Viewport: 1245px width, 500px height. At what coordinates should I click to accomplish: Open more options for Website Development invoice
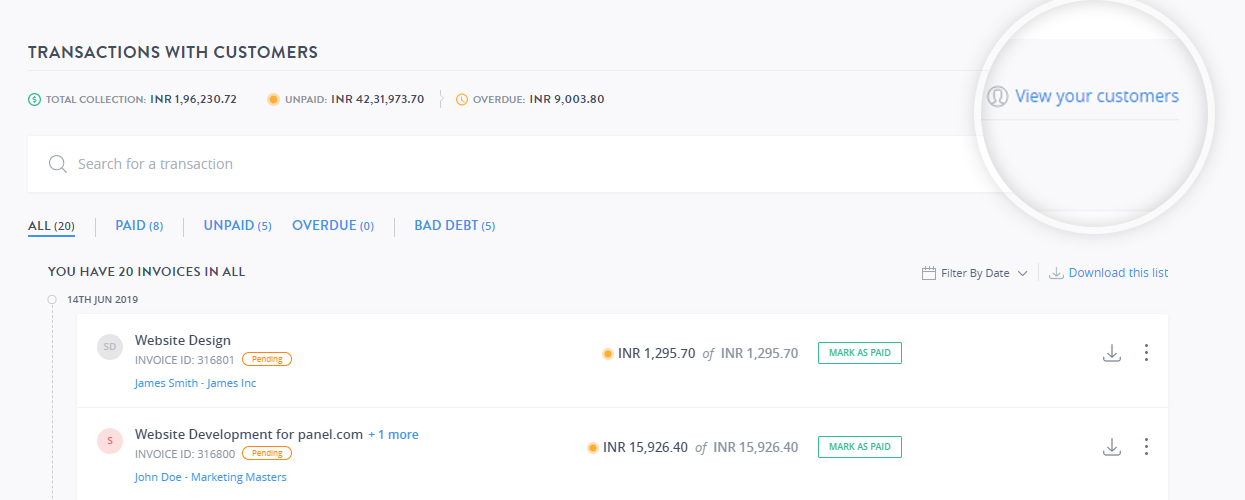tap(1146, 447)
